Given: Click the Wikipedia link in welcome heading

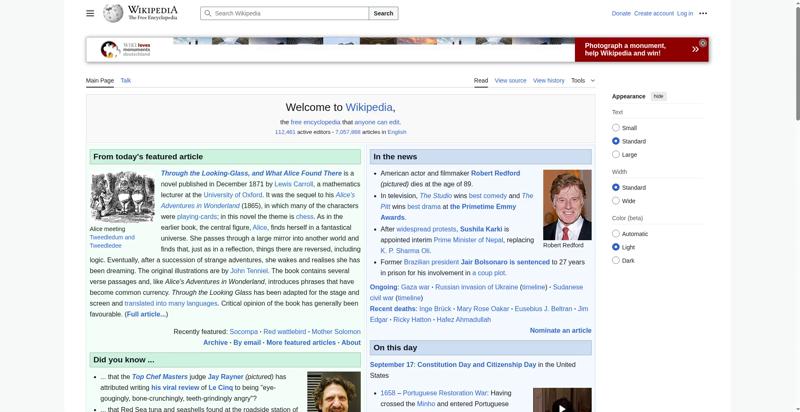Looking at the screenshot, I should coord(369,107).
